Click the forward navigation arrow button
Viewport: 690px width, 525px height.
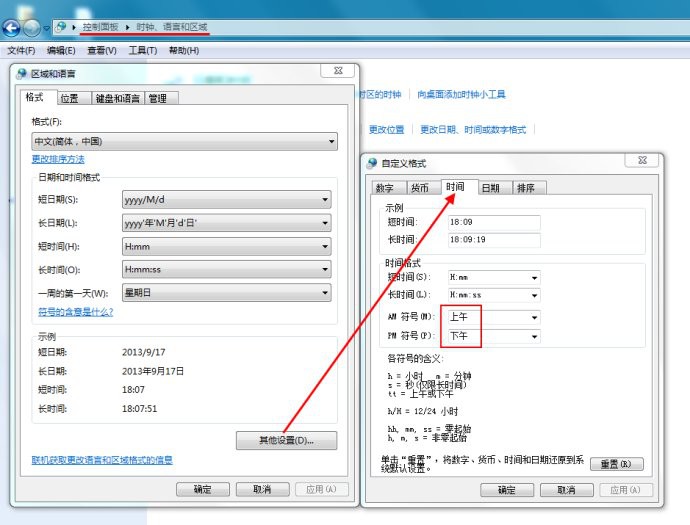point(33,28)
